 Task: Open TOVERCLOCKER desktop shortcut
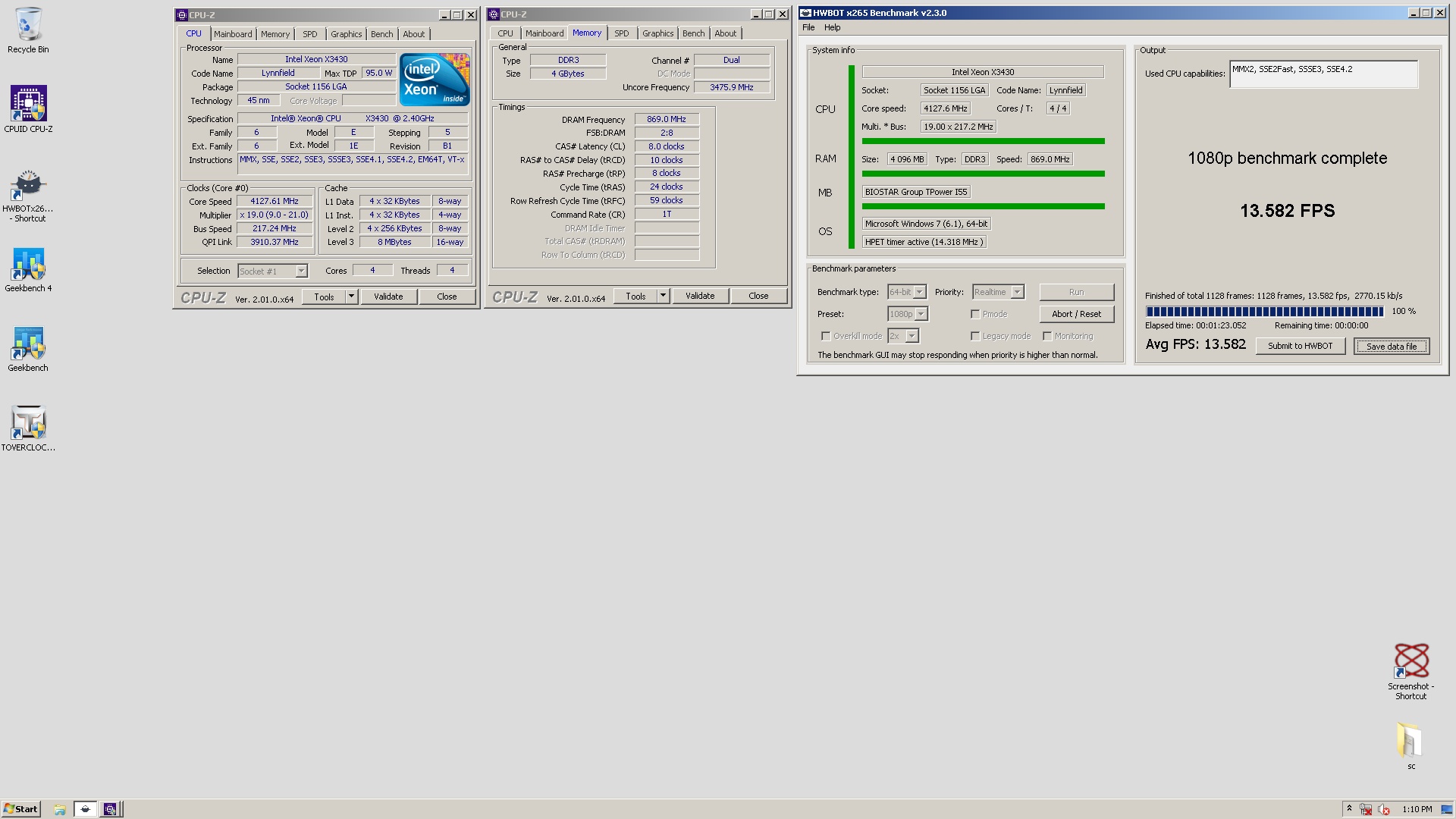click(x=28, y=429)
